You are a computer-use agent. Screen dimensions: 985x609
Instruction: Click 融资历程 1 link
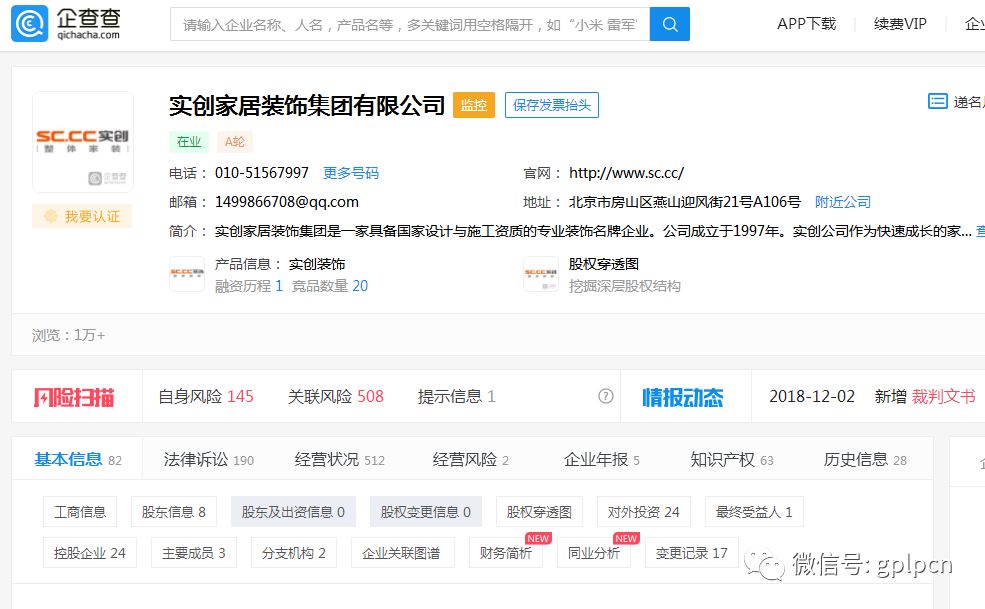(249, 286)
